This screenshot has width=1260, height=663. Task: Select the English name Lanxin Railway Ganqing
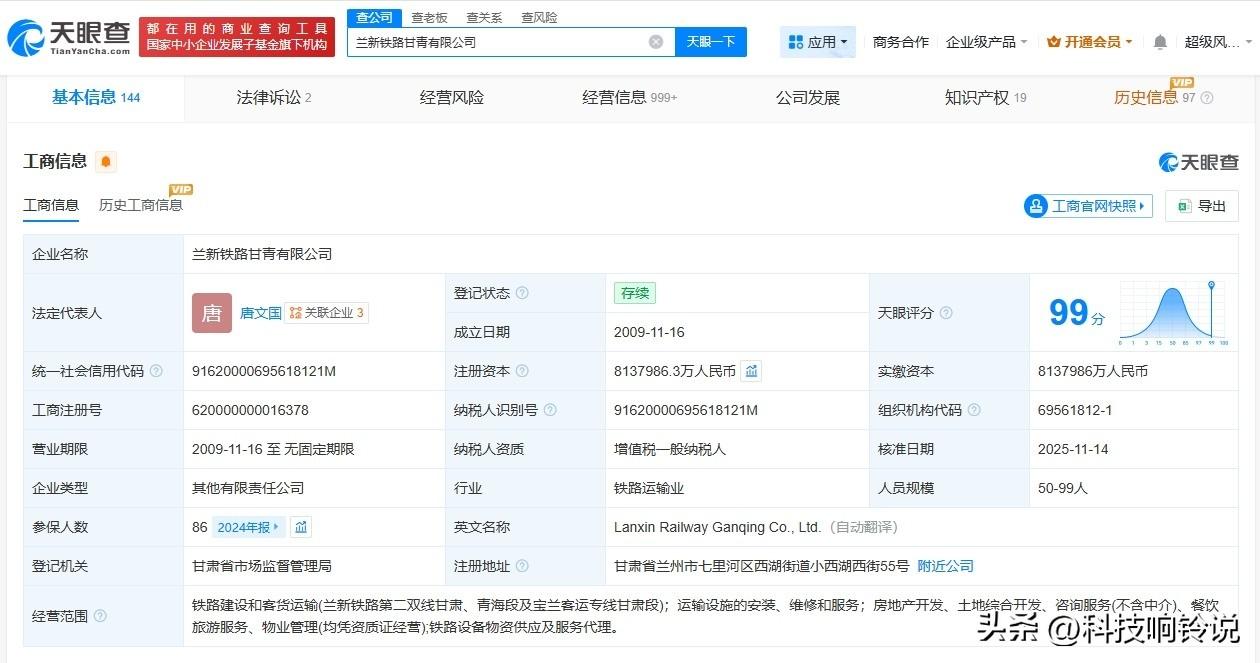(717, 527)
